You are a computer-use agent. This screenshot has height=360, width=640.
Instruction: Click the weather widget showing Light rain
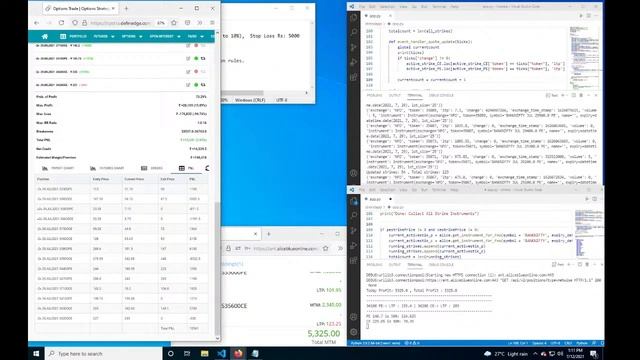pyautogui.click(x=506, y=353)
